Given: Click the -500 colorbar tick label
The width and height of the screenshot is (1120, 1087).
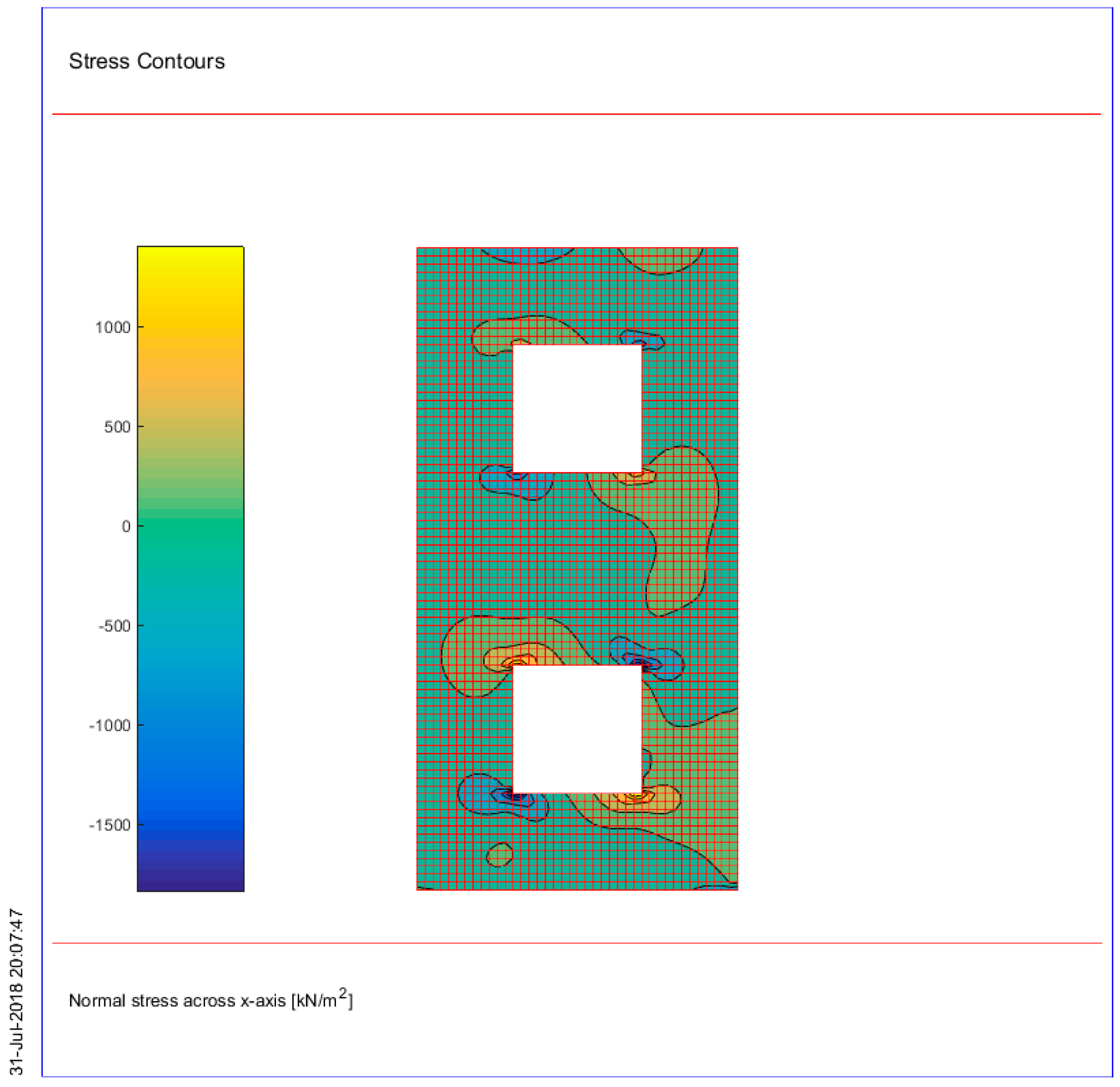Looking at the screenshot, I should coord(114,626).
